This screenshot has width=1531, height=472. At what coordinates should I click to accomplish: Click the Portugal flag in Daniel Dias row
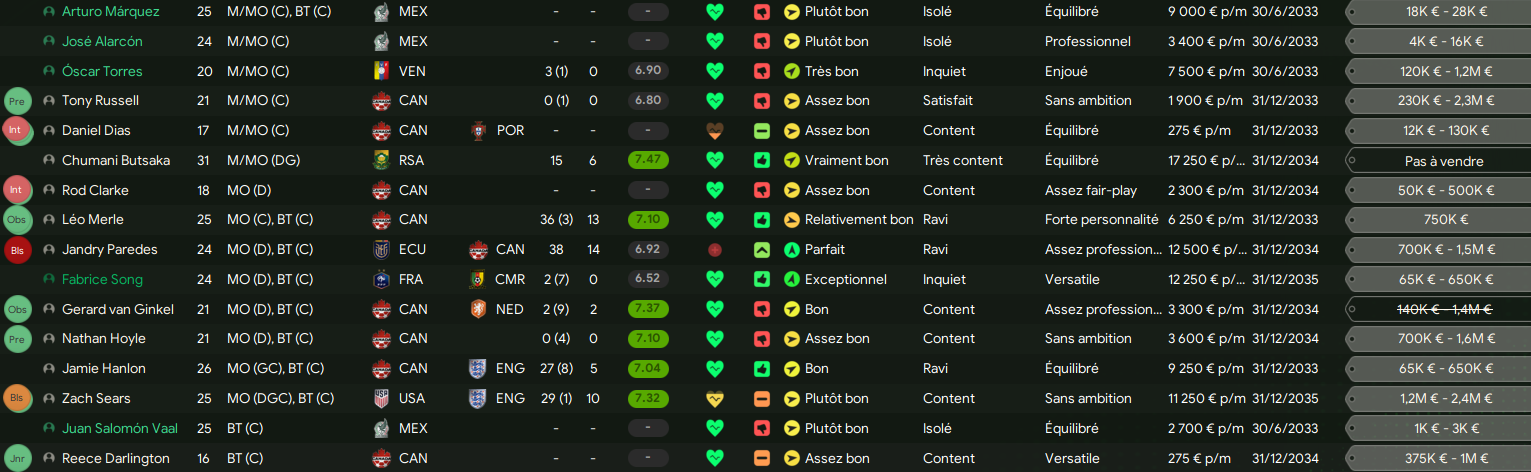tap(478, 130)
